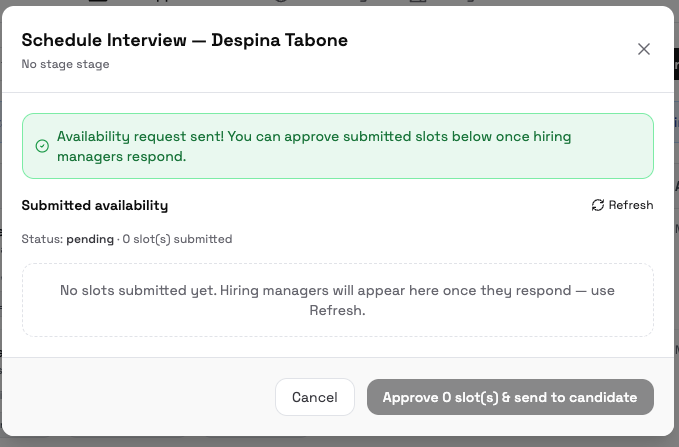Viewport: 679px width, 447px height.
Task: Click the Cancel button
Action: (315, 397)
